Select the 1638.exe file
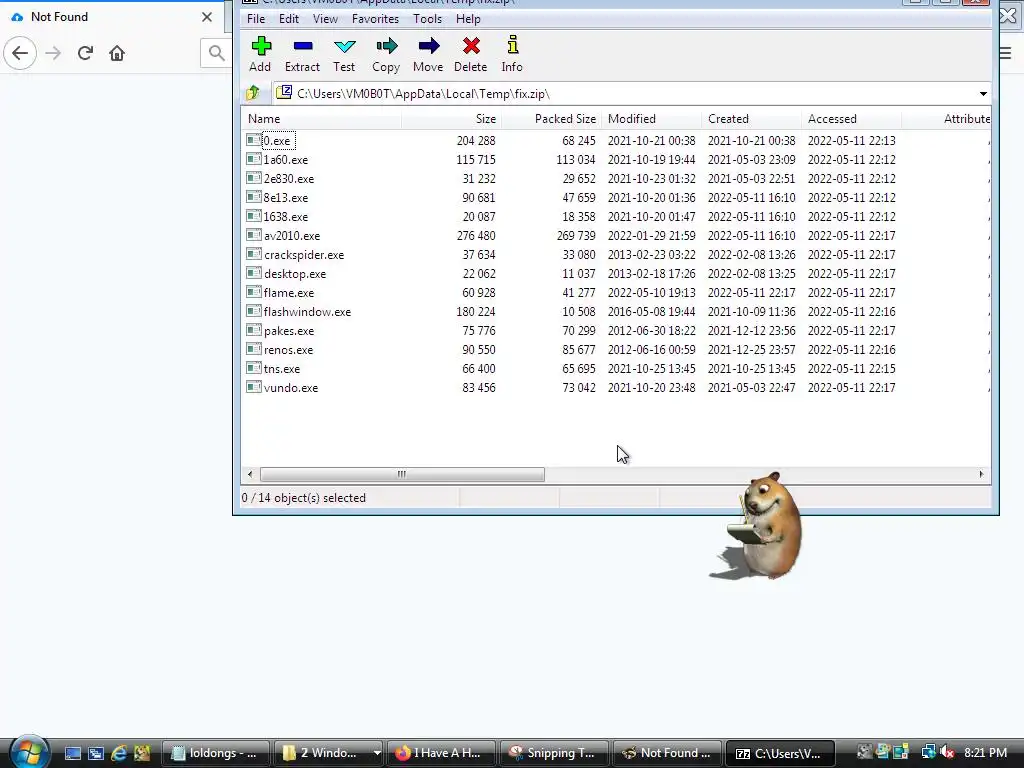This screenshot has height=768, width=1024. coord(285,216)
